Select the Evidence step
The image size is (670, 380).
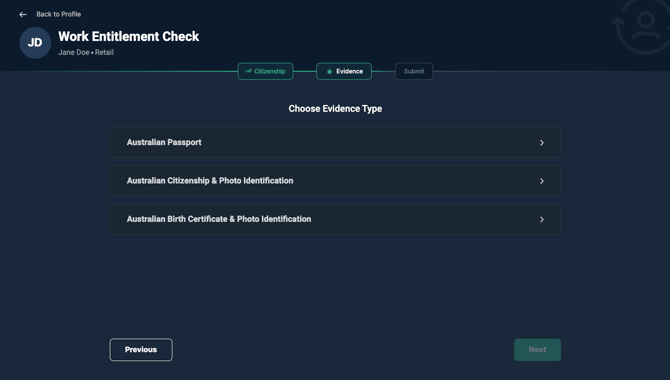point(344,71)
